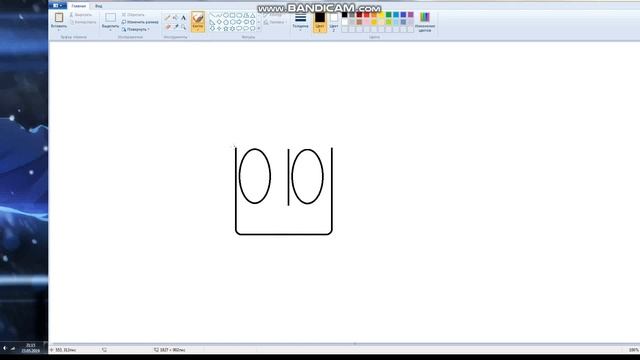This screenshot has height=360, width=640.
Task: Click the Вставить paste icon
Action: 59,18
